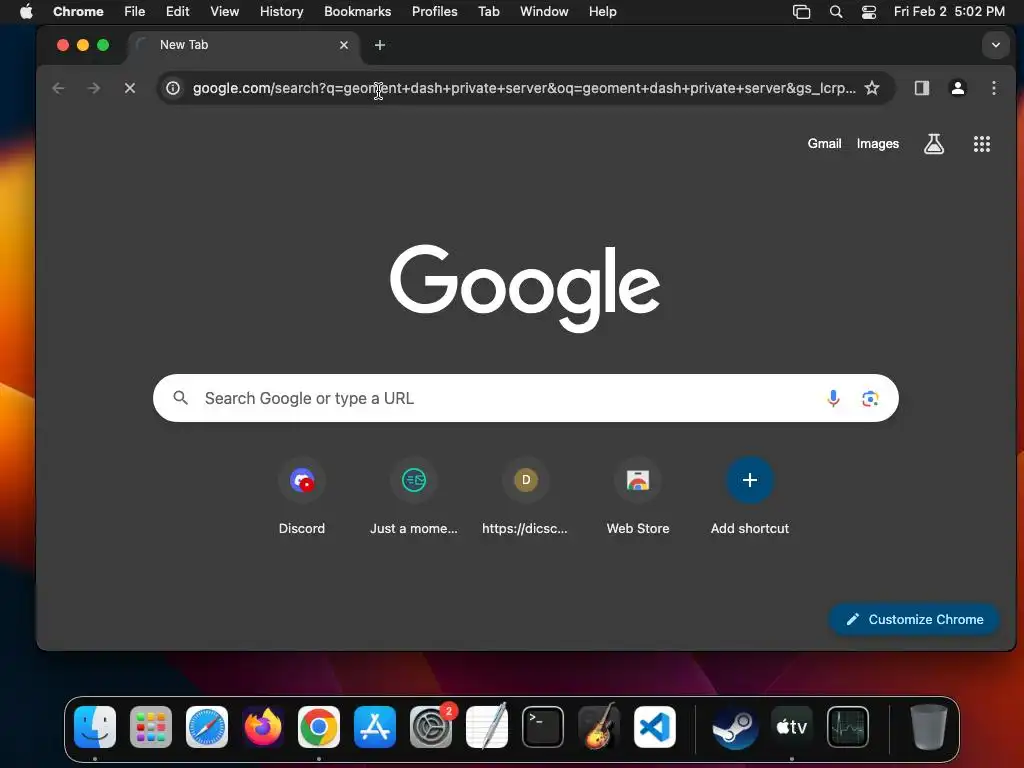Select the address bar URL
Image resolution: width=1024 pixels, height=768 pixels.
coord(524,88)
